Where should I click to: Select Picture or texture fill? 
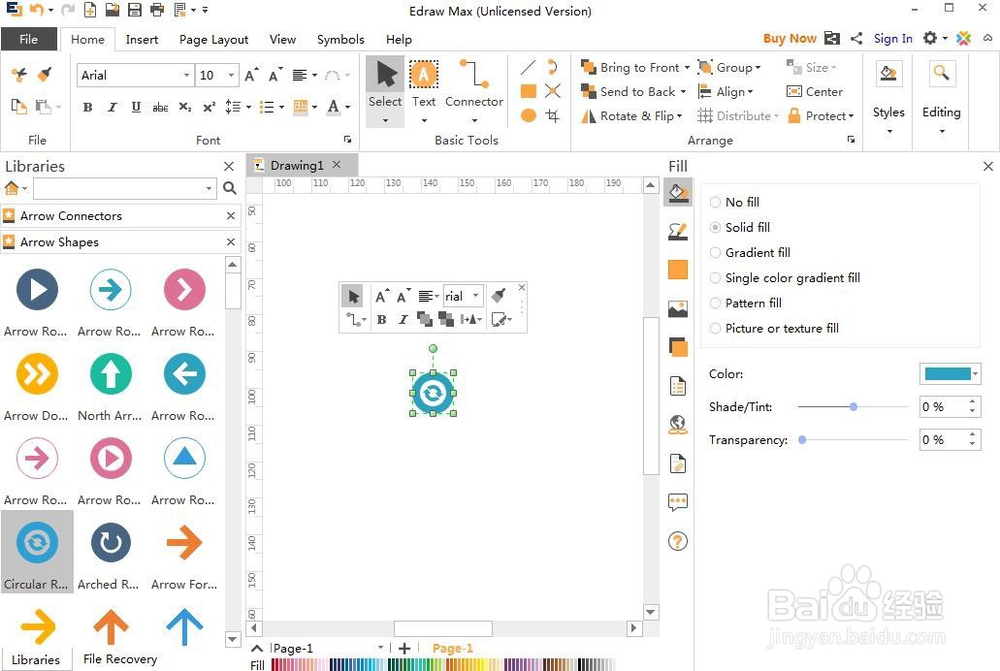click(x=774, y=328)
